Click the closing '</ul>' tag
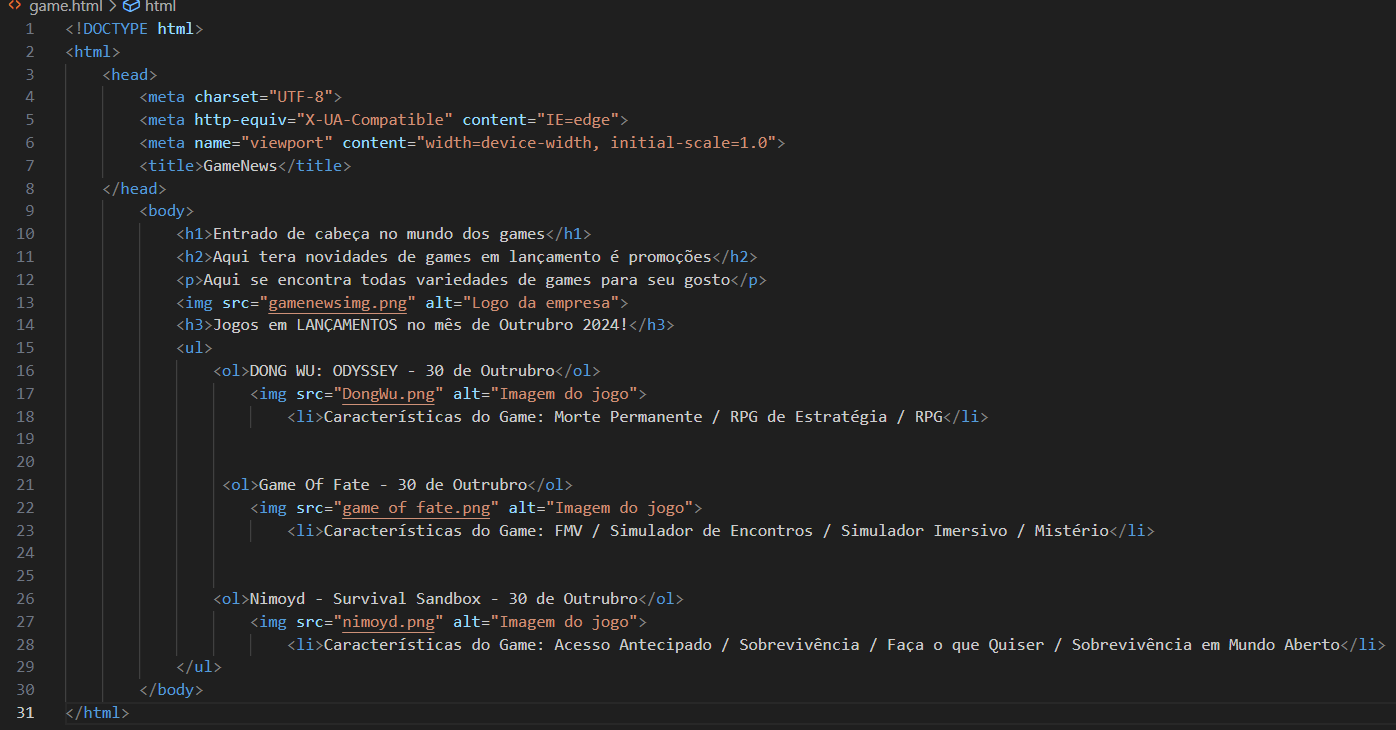 point(199,666)
